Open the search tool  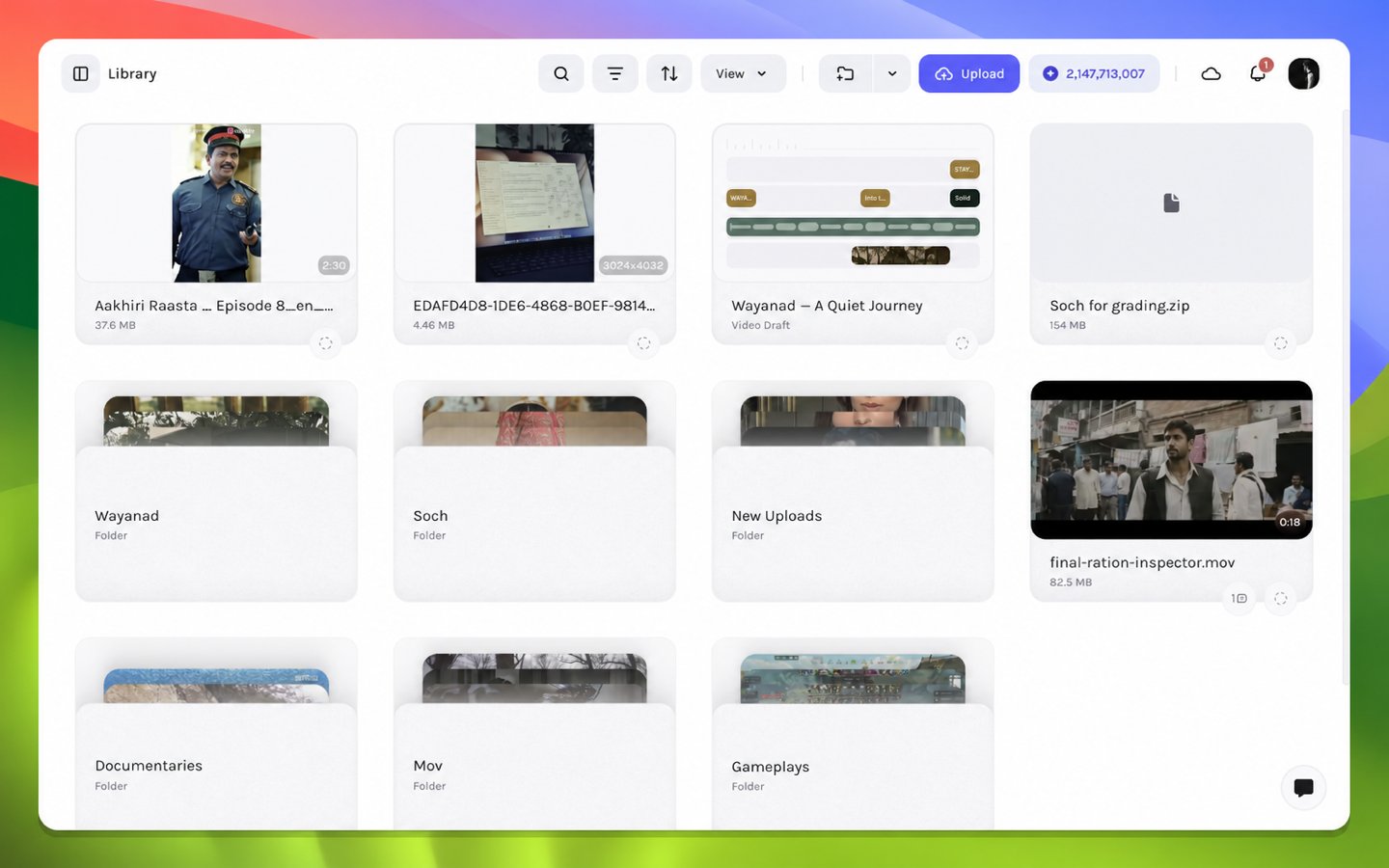coord(561,73)
